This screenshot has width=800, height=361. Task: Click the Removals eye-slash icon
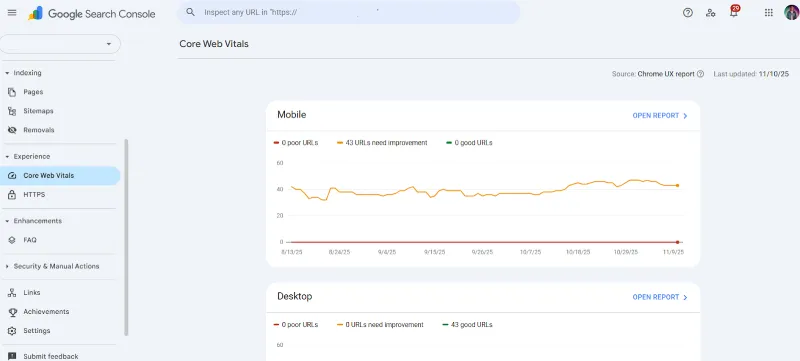pos(12,130)
